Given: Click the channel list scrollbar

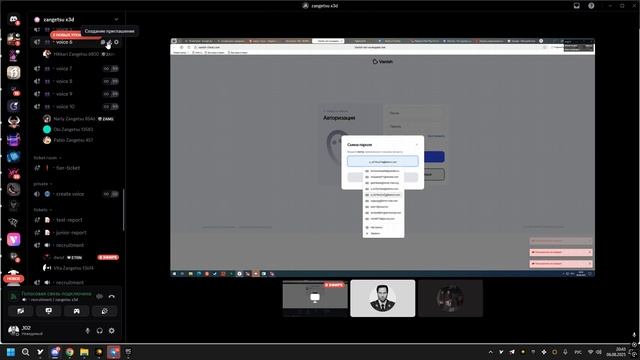Looking at the screenshot, I should coord(123,209).
